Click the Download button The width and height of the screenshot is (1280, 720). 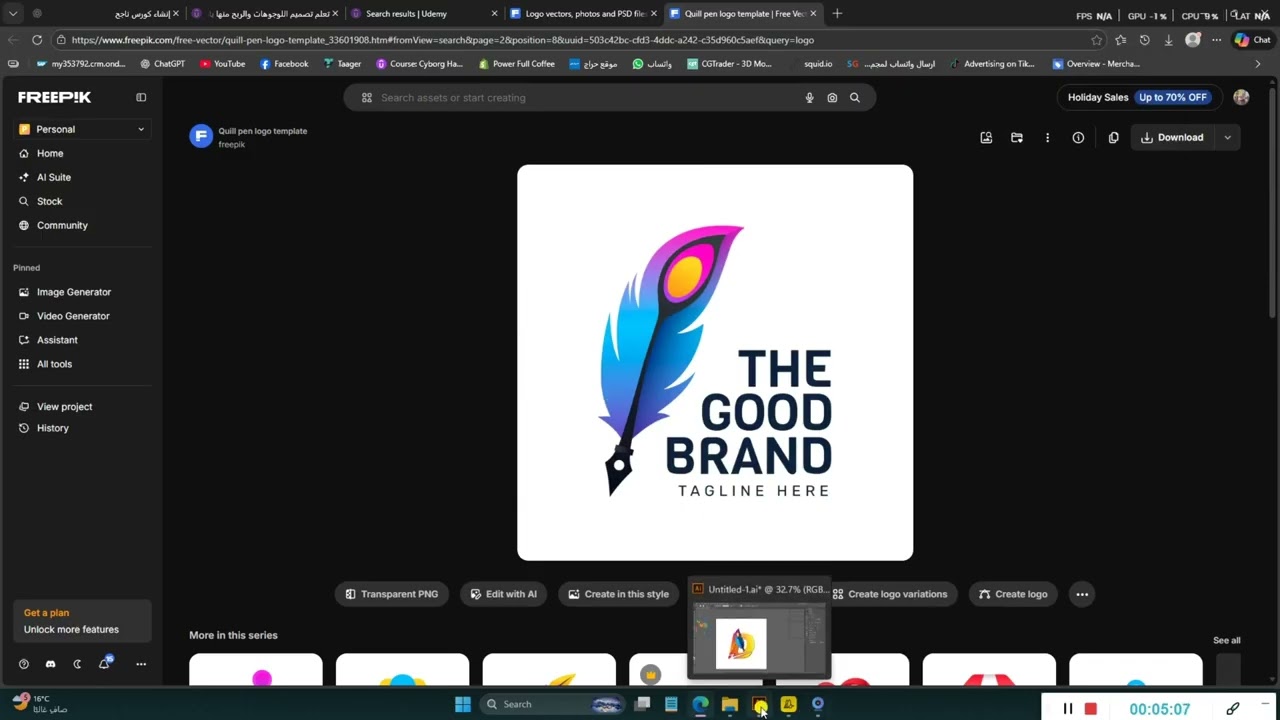click(1173, 138)
